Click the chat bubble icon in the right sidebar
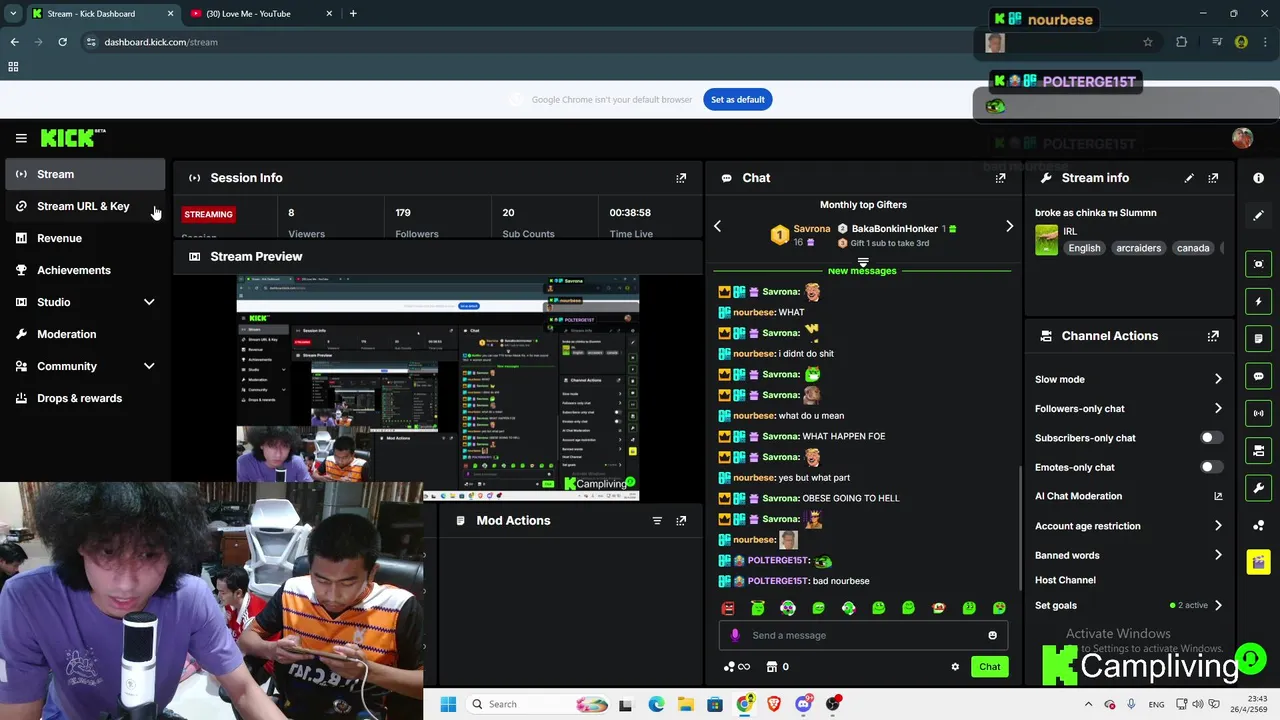1280x720 pixels. (x=1258, y=376)
